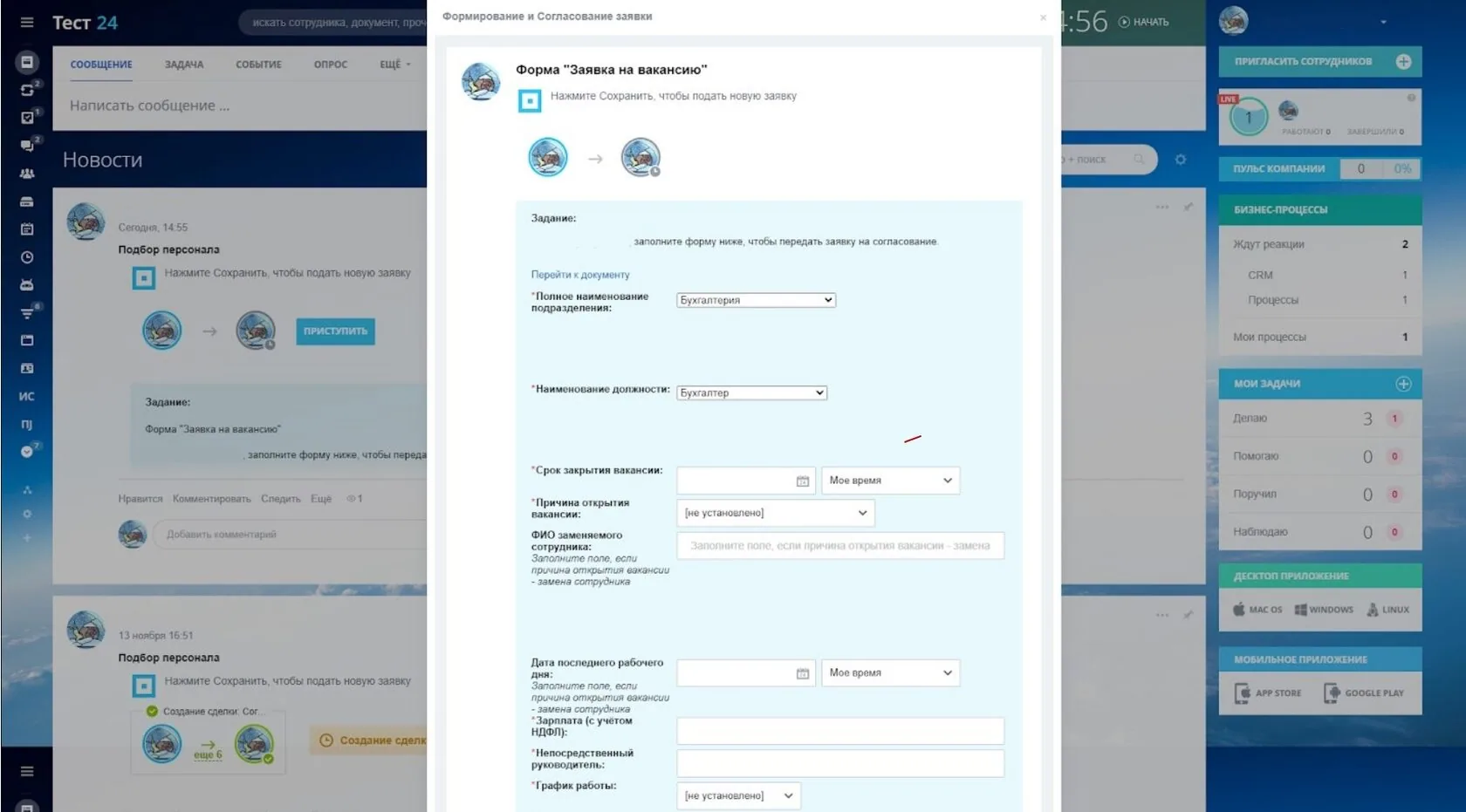The width and height of the screenshot is (1466, 812).
Task: Open the news feed icon in left sidebar
Action: [27, 62]
